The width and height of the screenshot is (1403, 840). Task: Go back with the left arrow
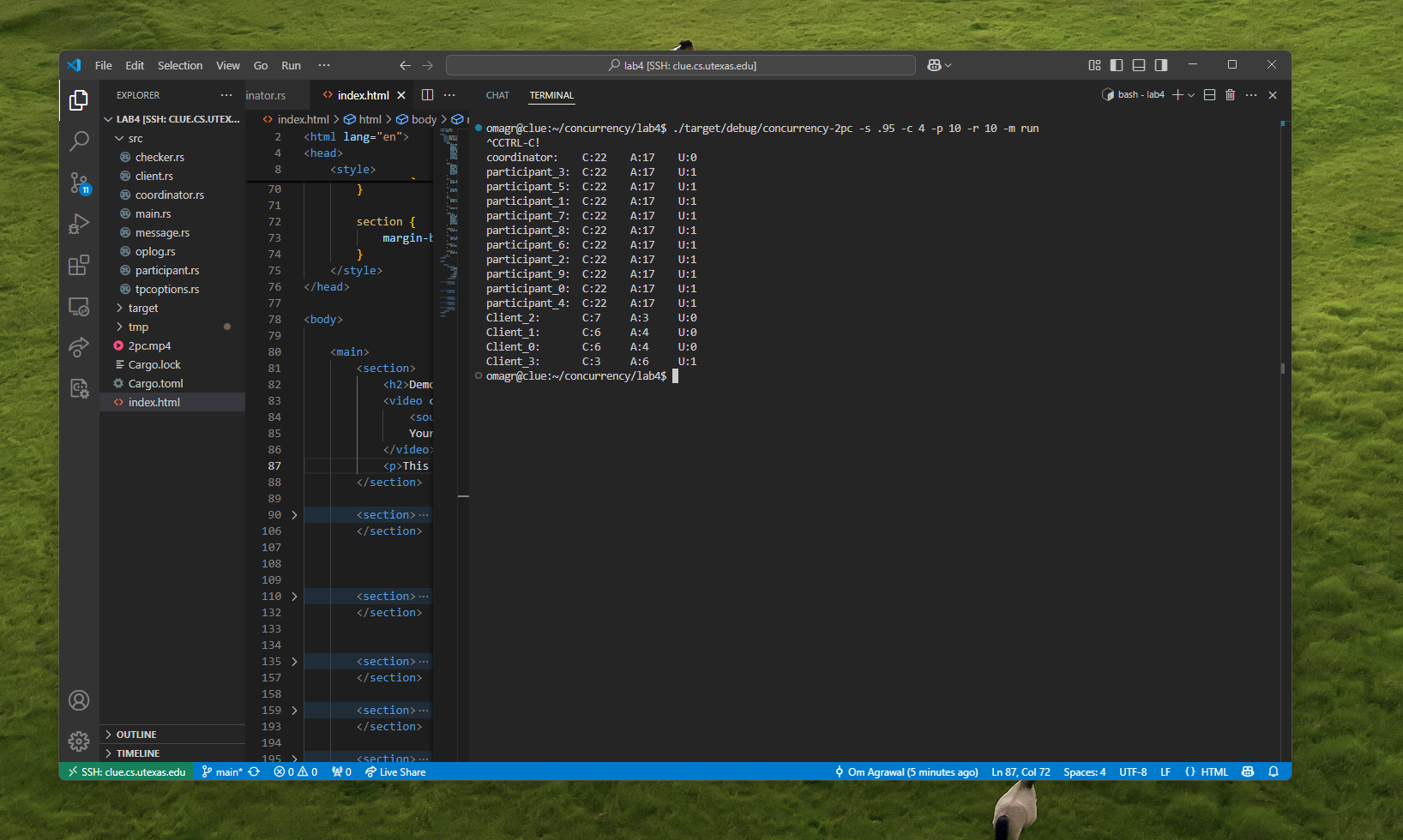tap(405, 65)
